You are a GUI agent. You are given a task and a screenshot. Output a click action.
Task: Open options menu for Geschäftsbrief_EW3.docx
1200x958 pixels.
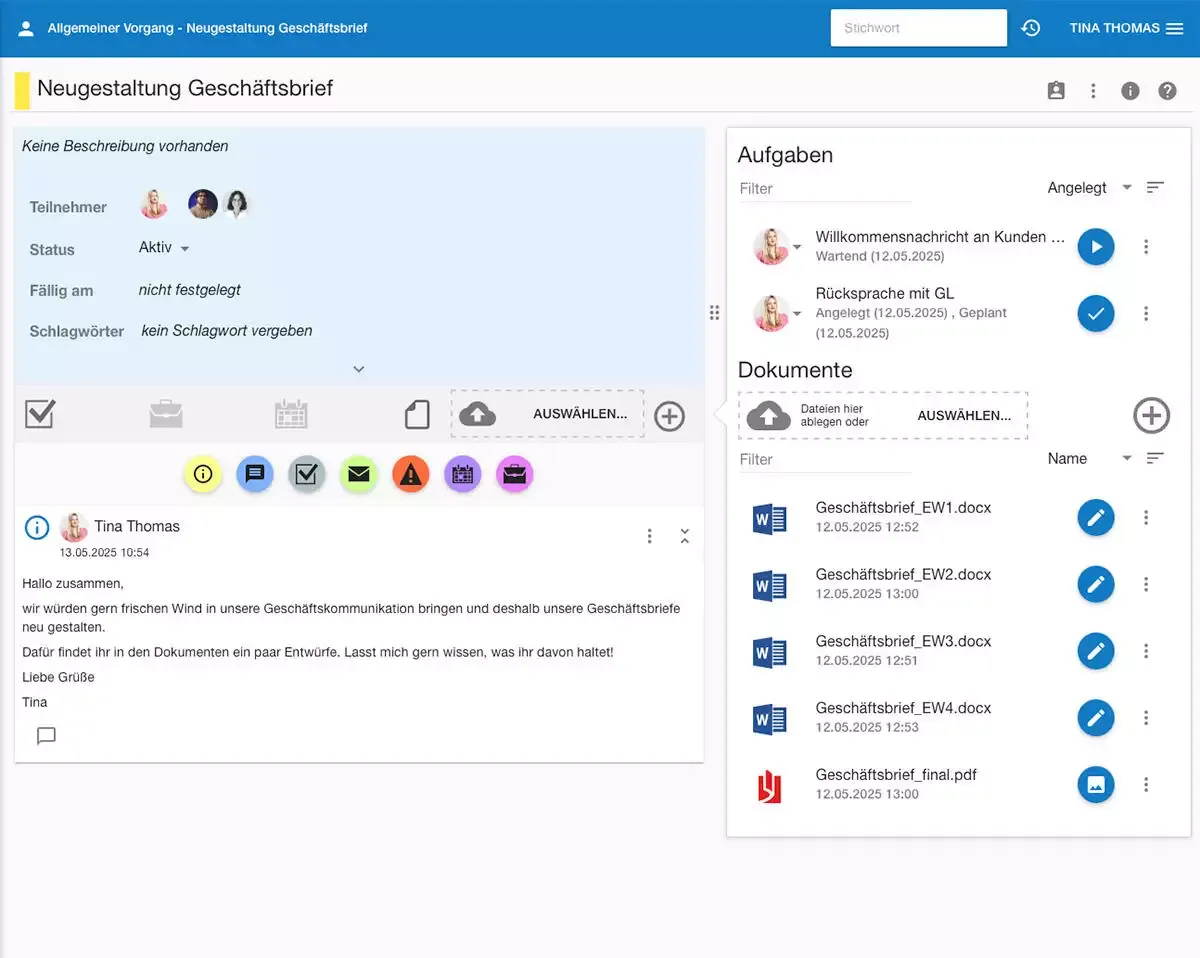[1146, 652]
